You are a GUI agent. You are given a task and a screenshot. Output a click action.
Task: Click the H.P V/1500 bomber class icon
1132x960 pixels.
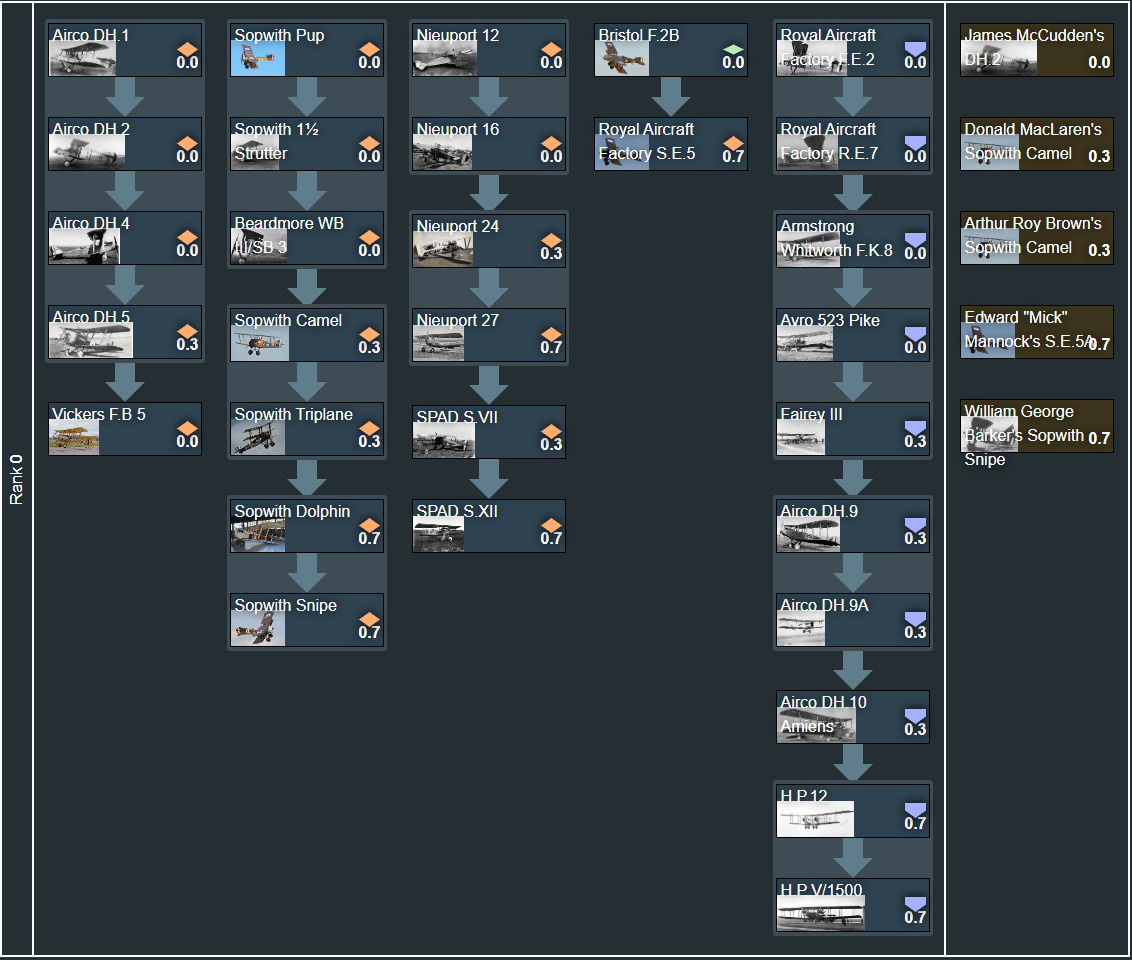(x=915, y=902)
